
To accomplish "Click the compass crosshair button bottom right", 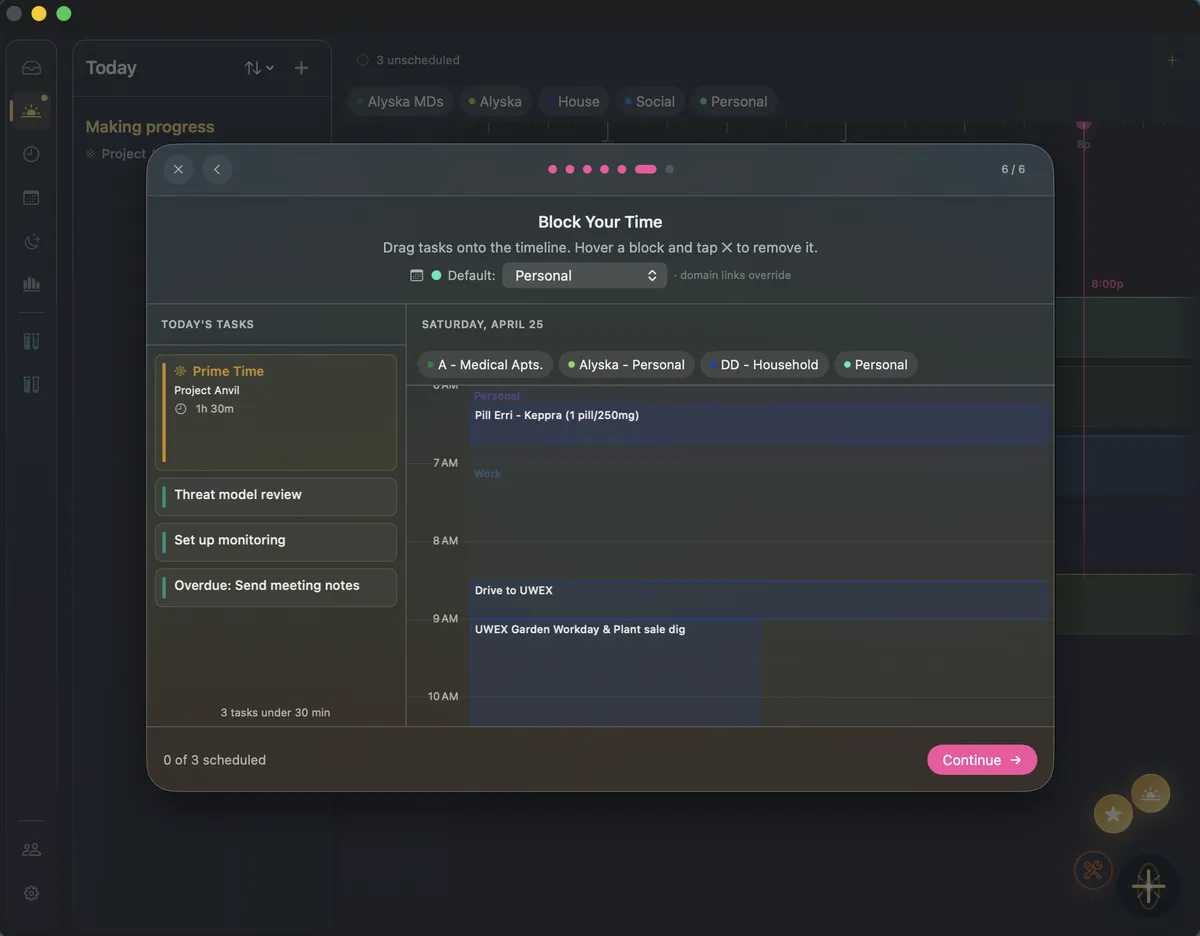I will (1148, 886).
